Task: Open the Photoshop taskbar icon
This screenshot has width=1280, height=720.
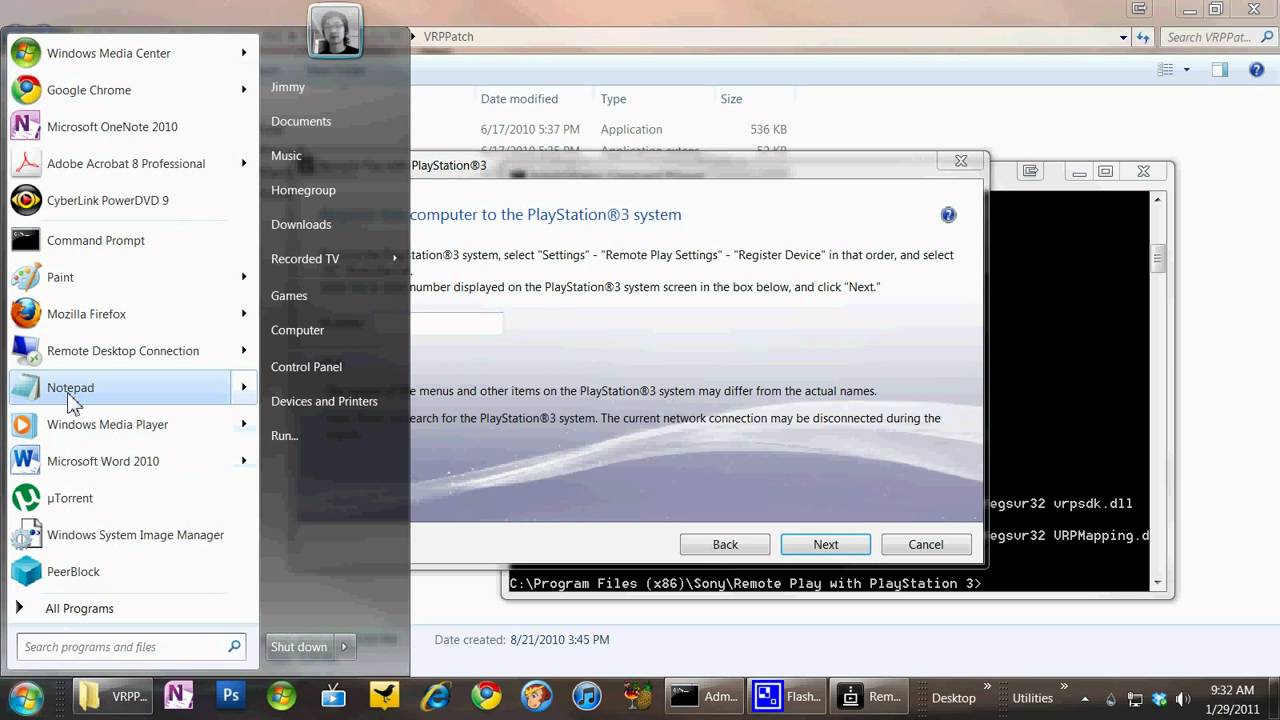Action: (x=232, y=696)
